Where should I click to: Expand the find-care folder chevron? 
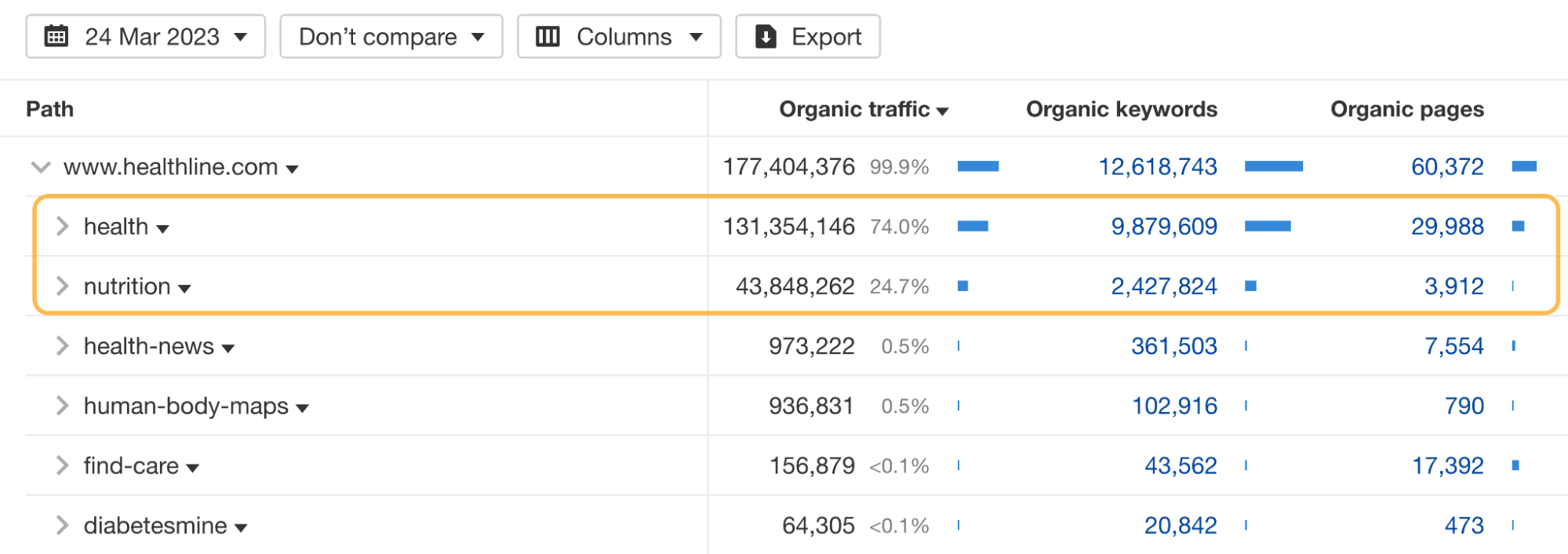63,465
